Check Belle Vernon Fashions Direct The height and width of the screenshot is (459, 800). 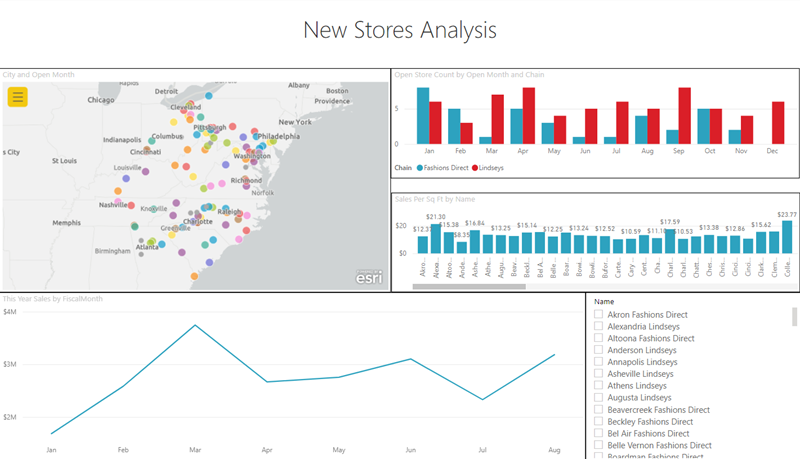[598, 445]
